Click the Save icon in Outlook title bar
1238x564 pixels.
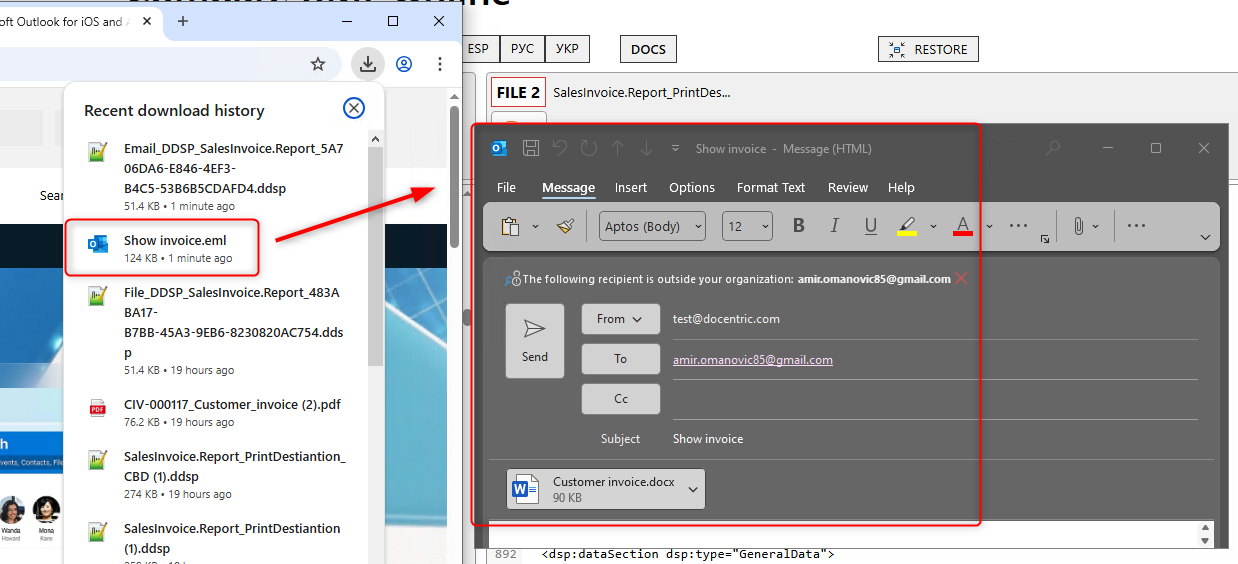531,148
